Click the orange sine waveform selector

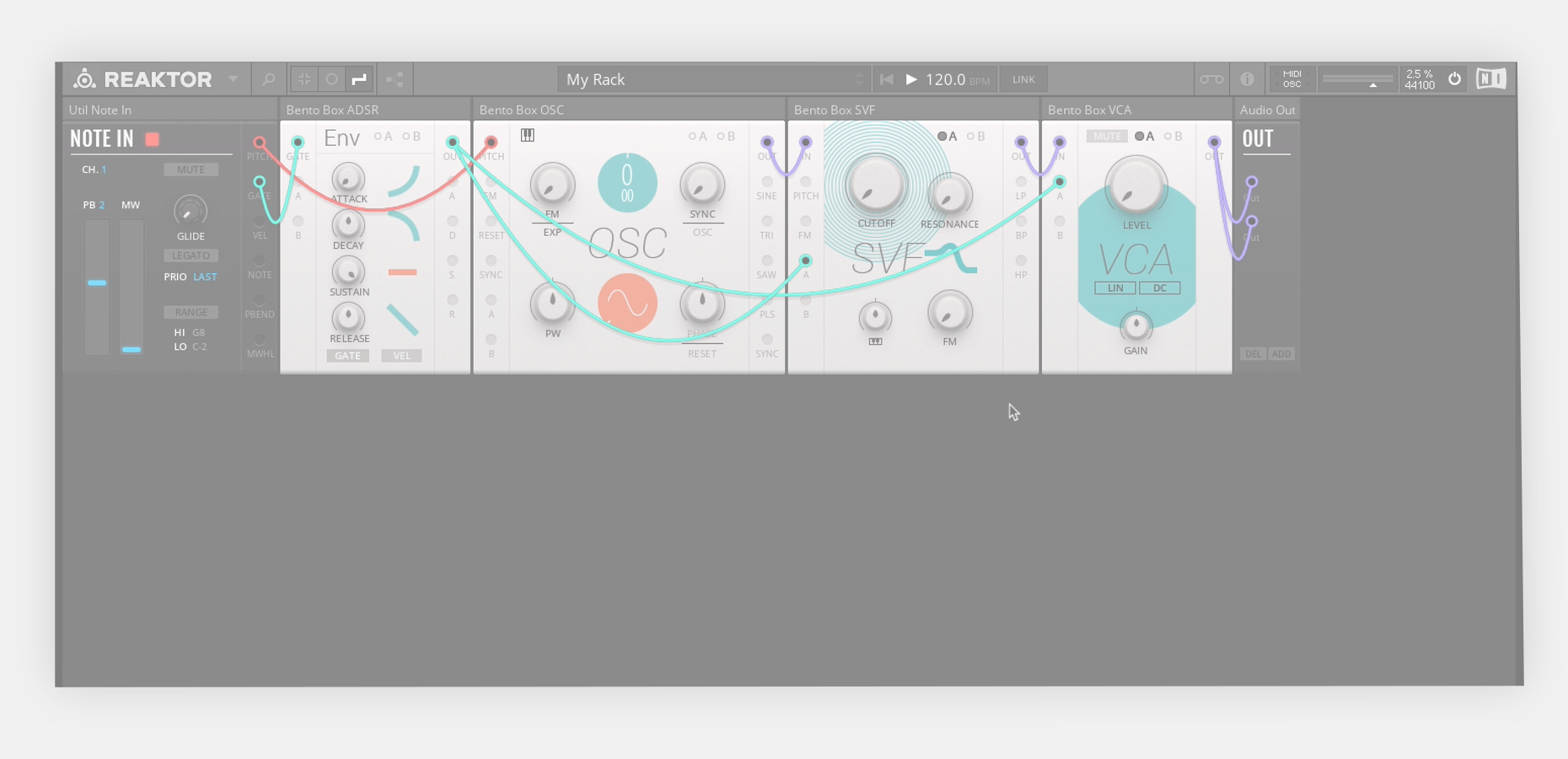click(x=627, y=303)
